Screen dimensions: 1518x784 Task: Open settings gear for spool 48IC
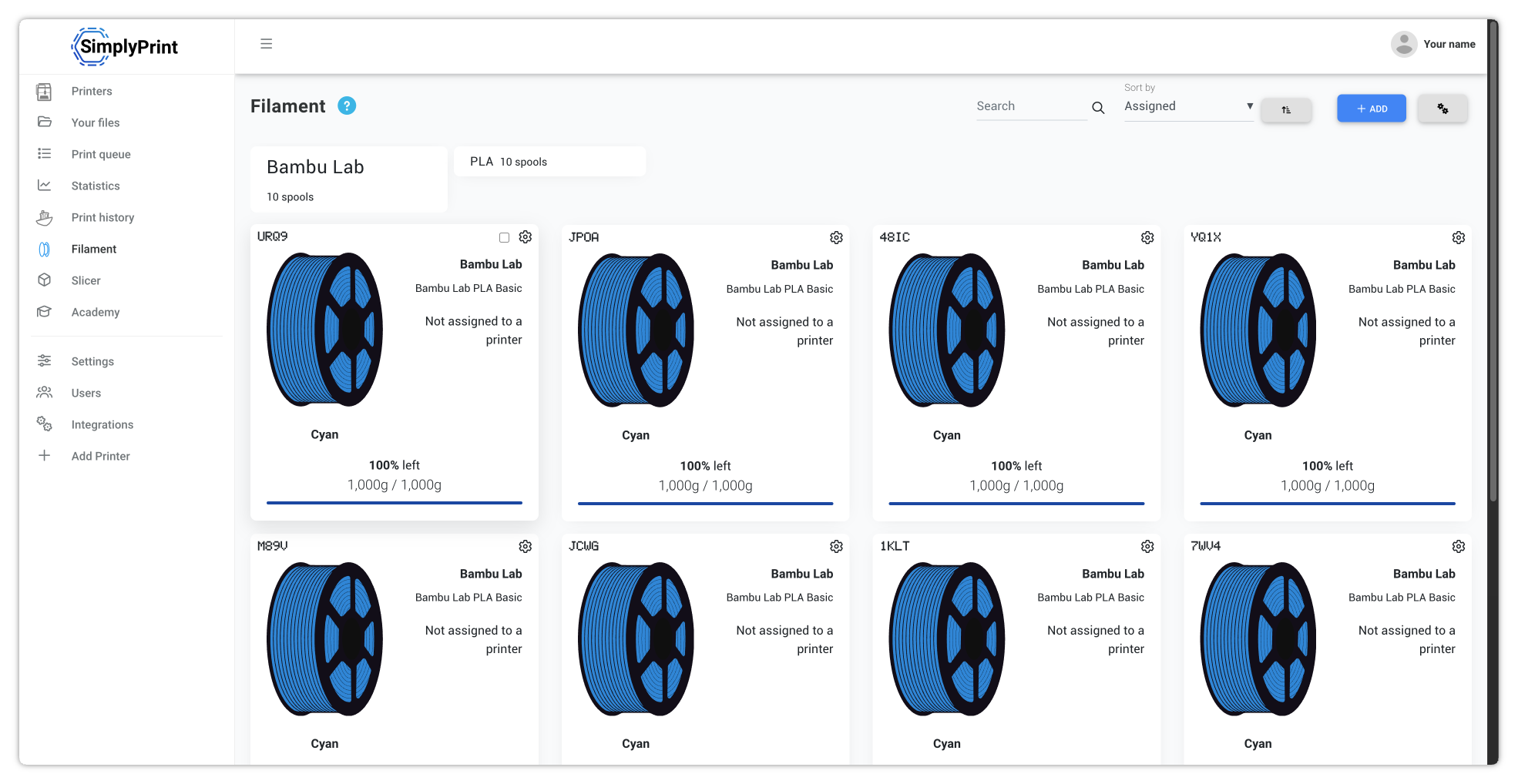point(1147,238)
